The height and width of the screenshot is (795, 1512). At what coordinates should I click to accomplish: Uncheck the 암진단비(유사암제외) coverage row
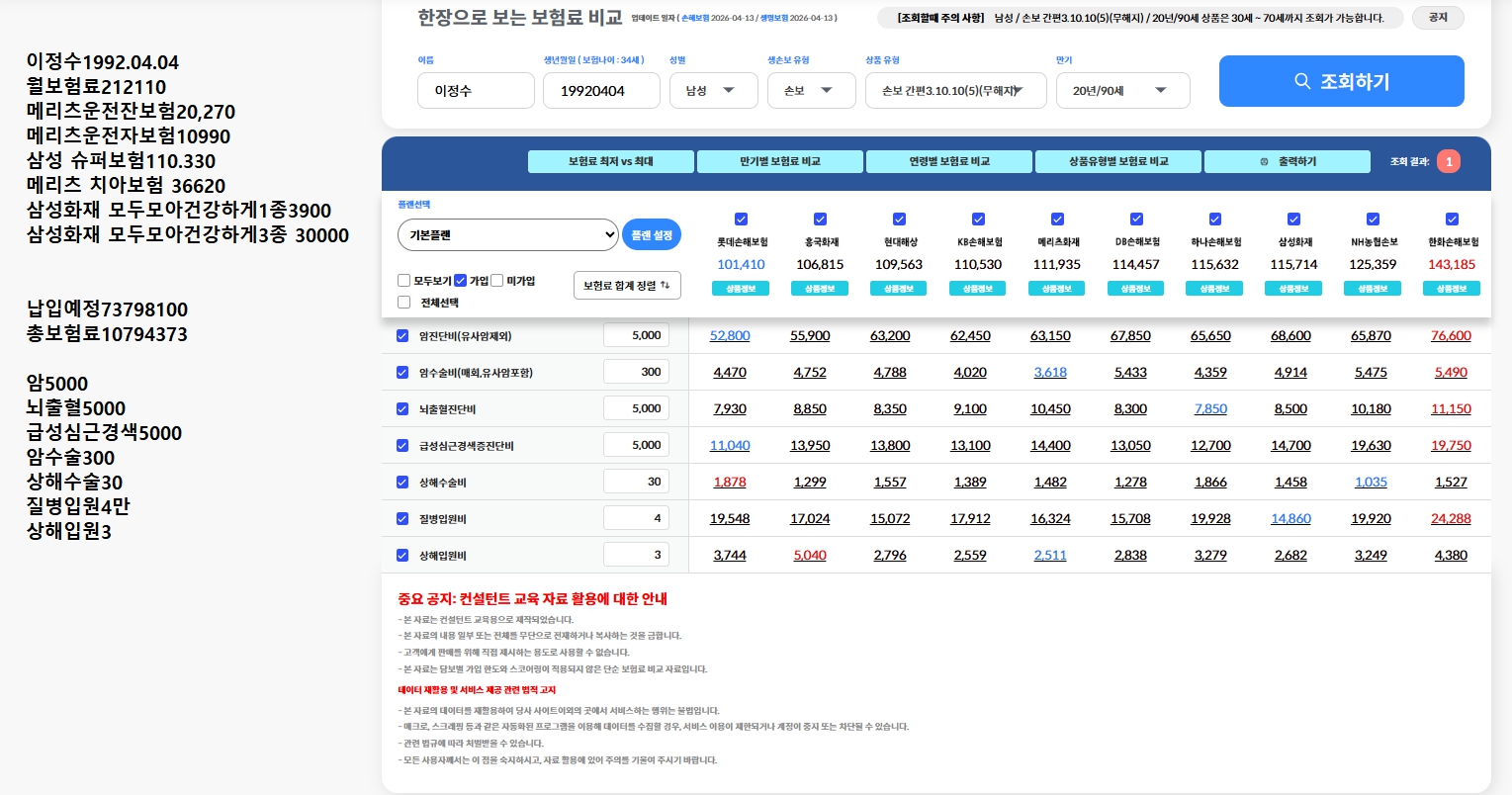pos(402,335)
